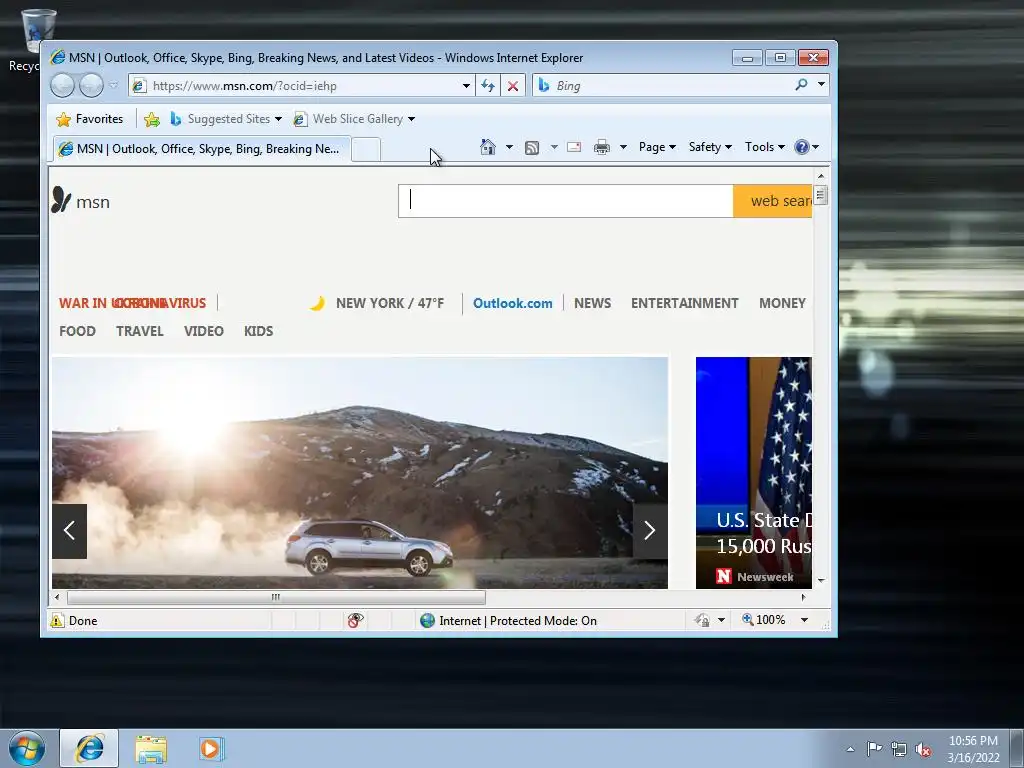
Task: Open recent pages dropdown beside Forward button
Action: tap(114, 86)
